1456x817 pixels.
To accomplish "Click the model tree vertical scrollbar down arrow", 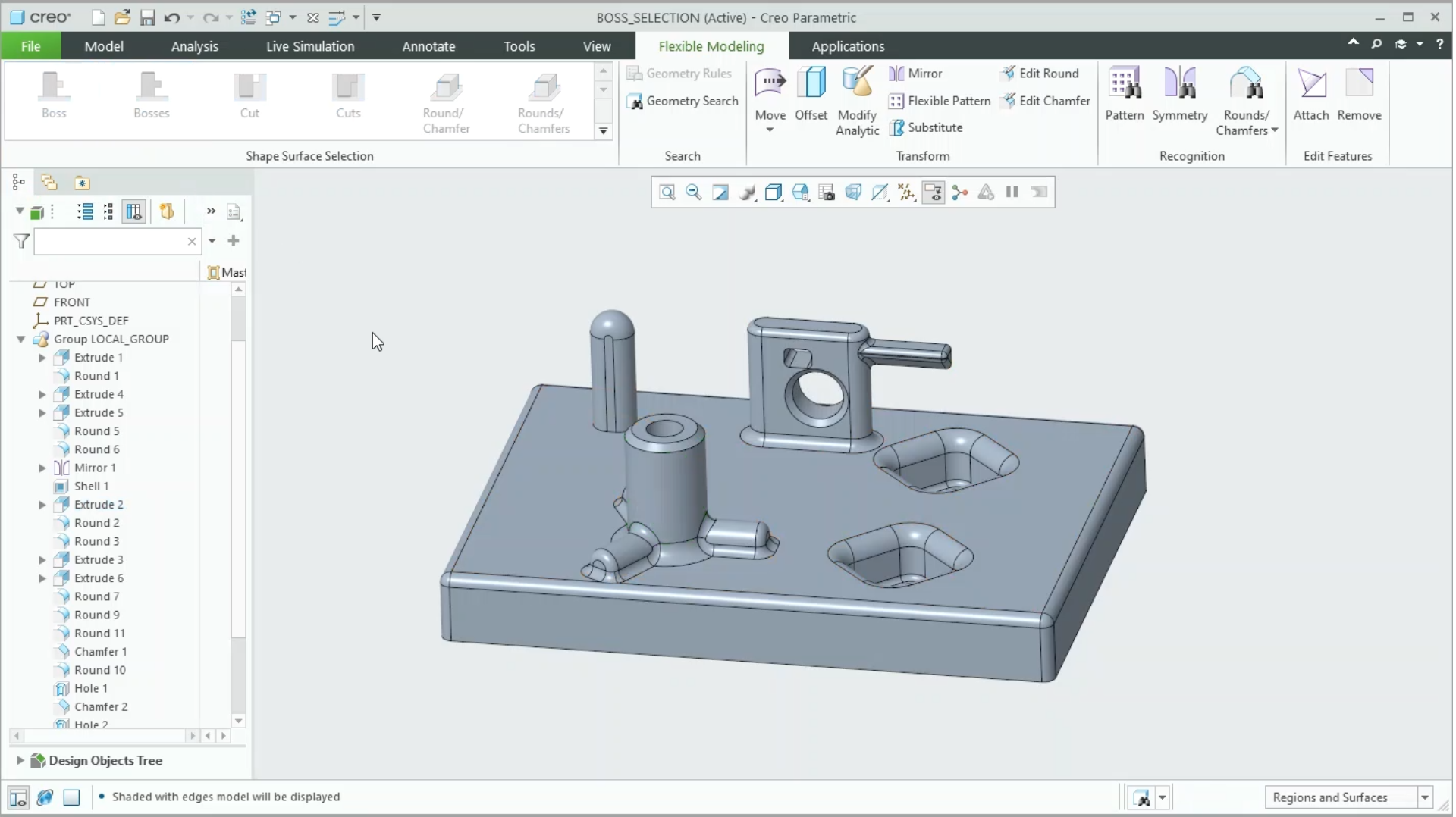I will click(x=239, y=722).
